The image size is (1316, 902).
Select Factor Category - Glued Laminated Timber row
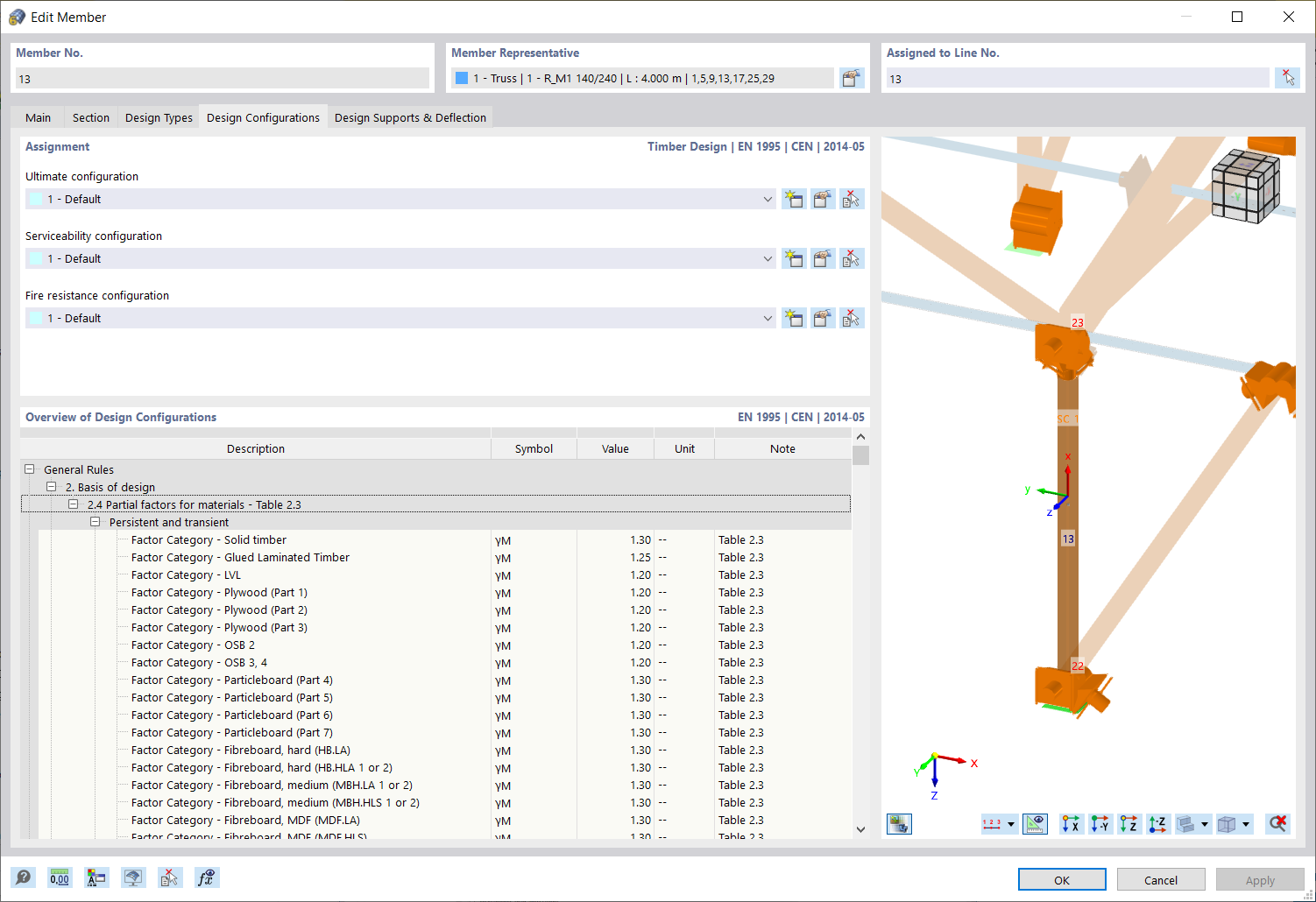(445, 557)
